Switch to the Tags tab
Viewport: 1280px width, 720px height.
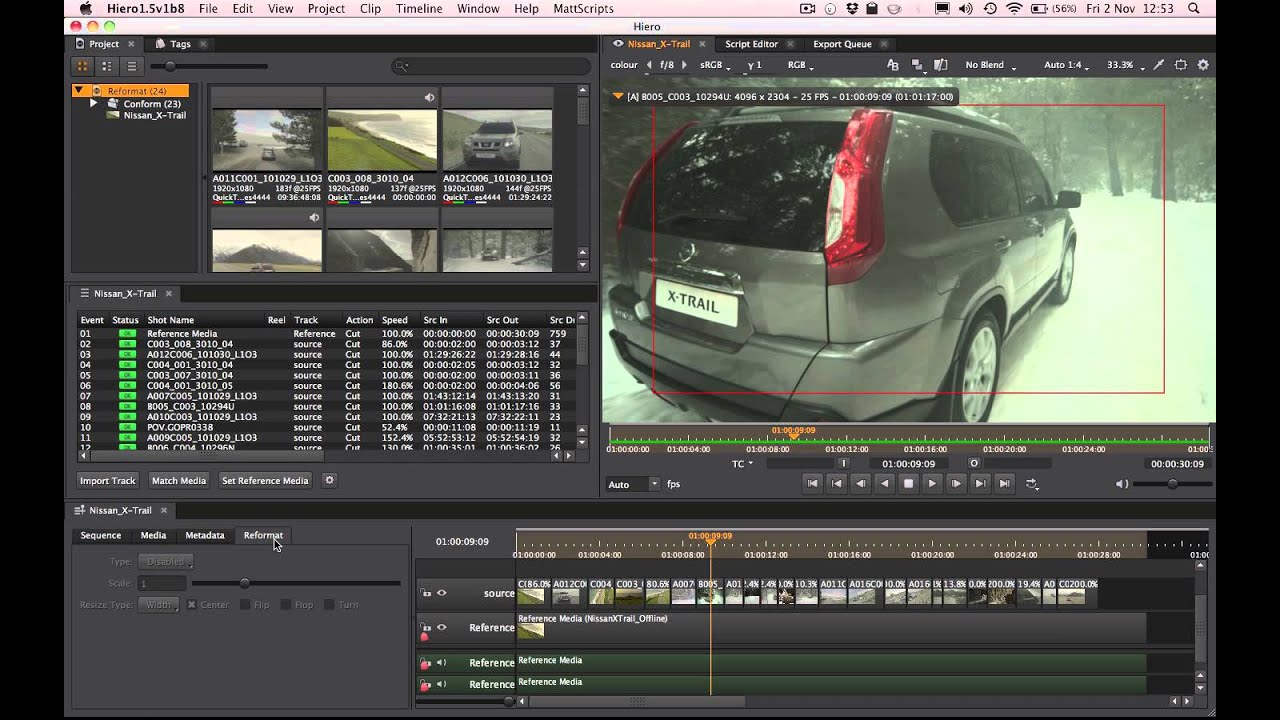180,44
